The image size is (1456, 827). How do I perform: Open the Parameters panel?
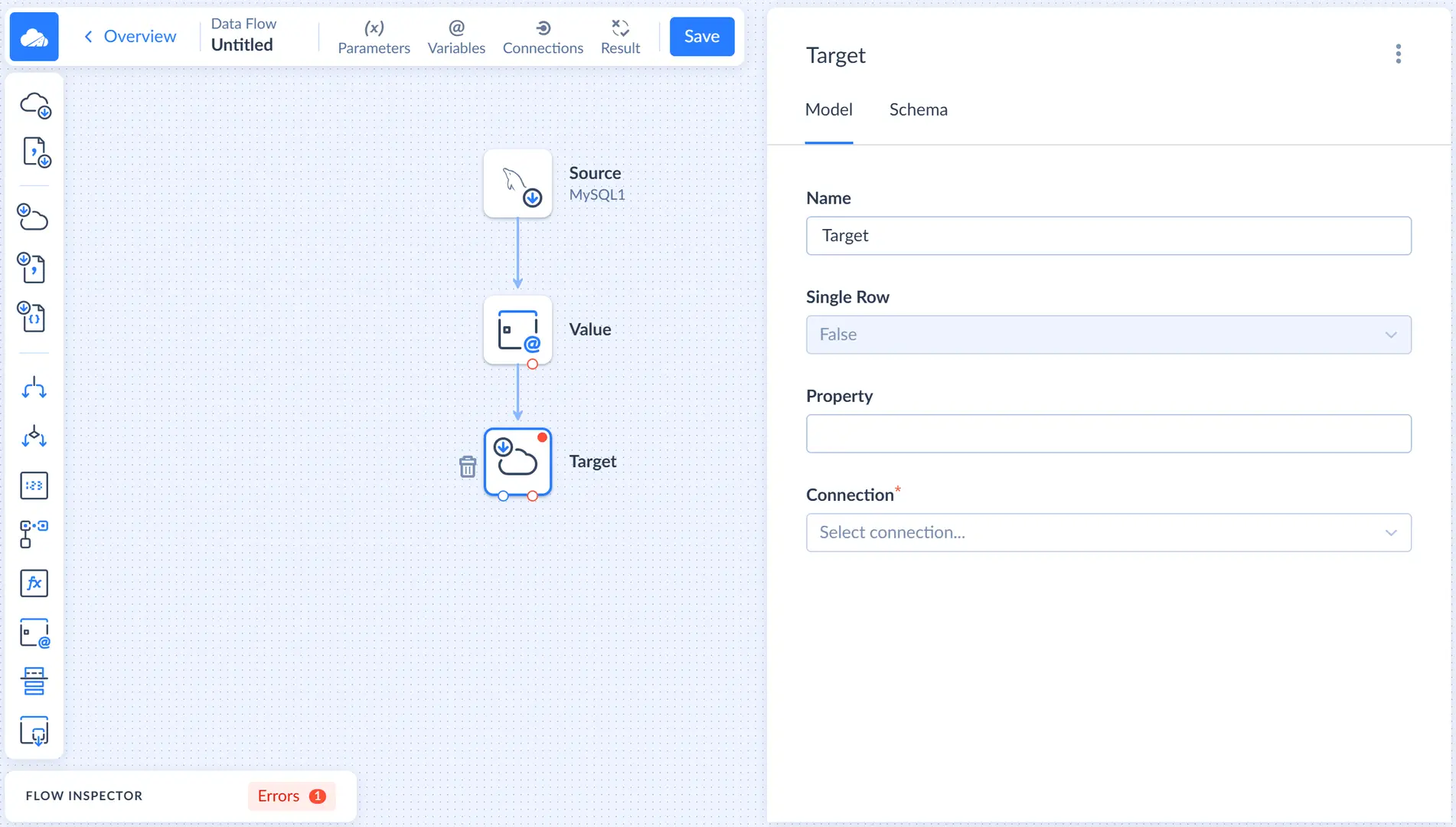(x=374, y=37)
